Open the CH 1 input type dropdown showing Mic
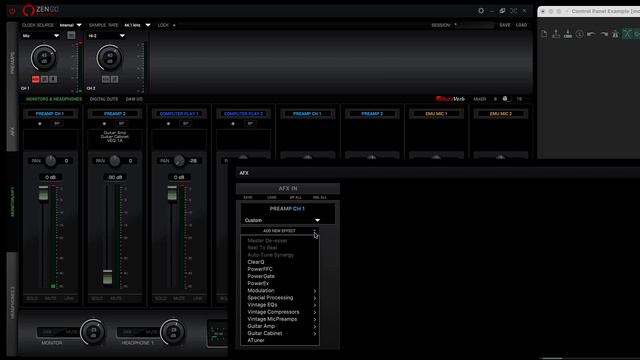 coord(41,36)
